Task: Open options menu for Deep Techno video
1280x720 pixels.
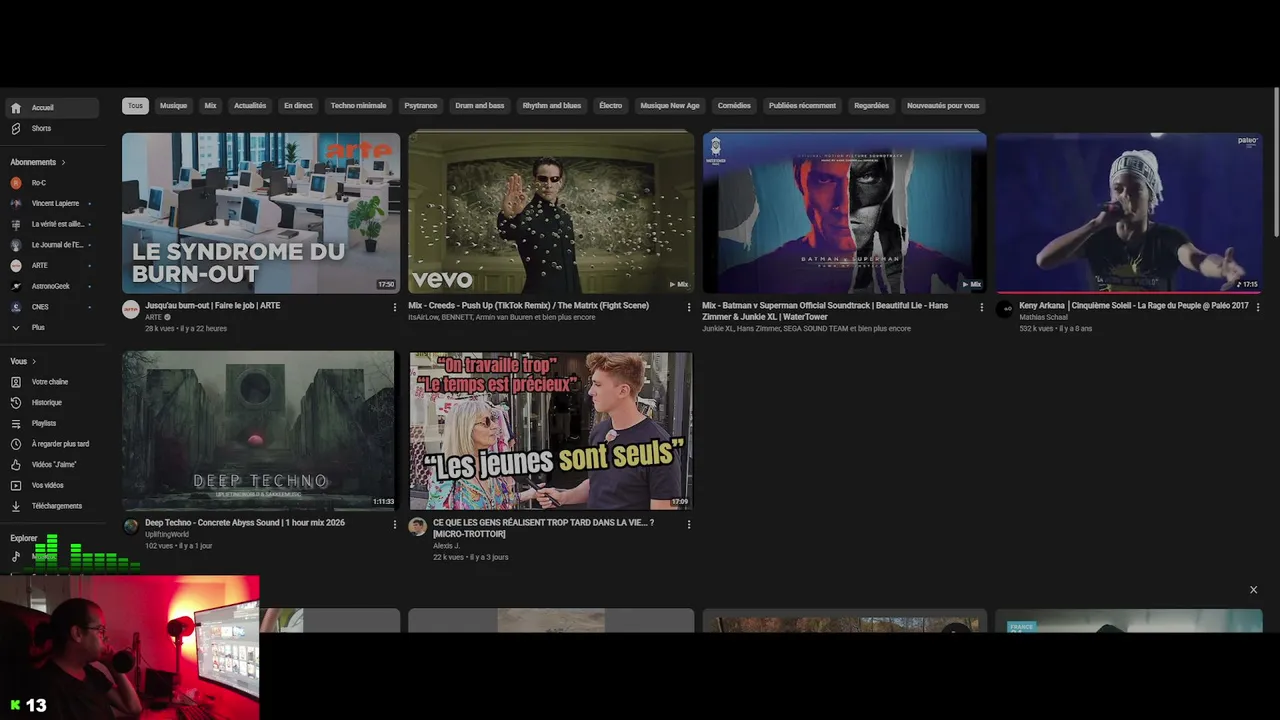Action: 394,524
